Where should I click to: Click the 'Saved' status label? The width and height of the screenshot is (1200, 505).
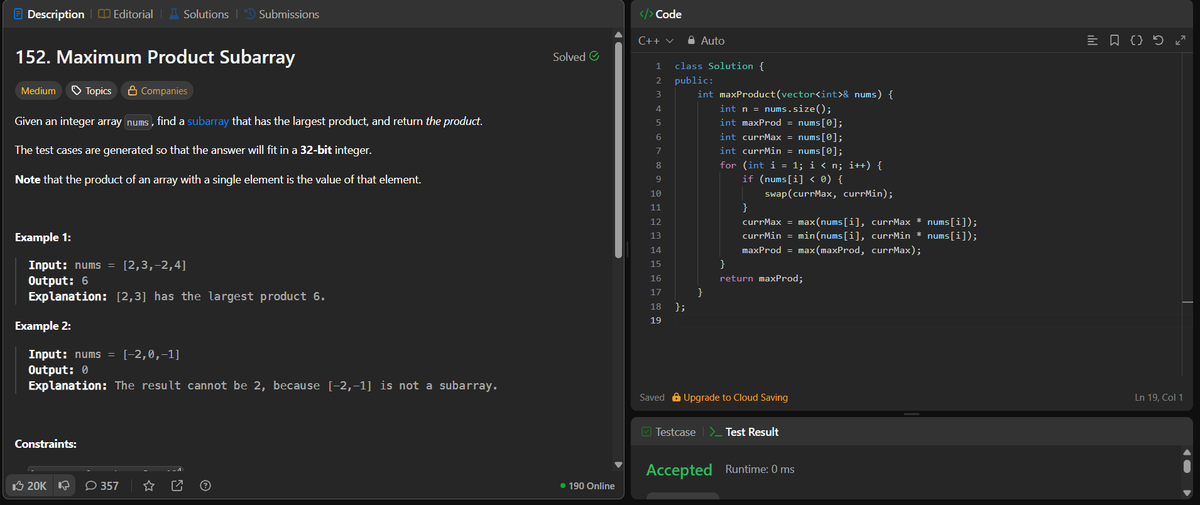point(652,397)
